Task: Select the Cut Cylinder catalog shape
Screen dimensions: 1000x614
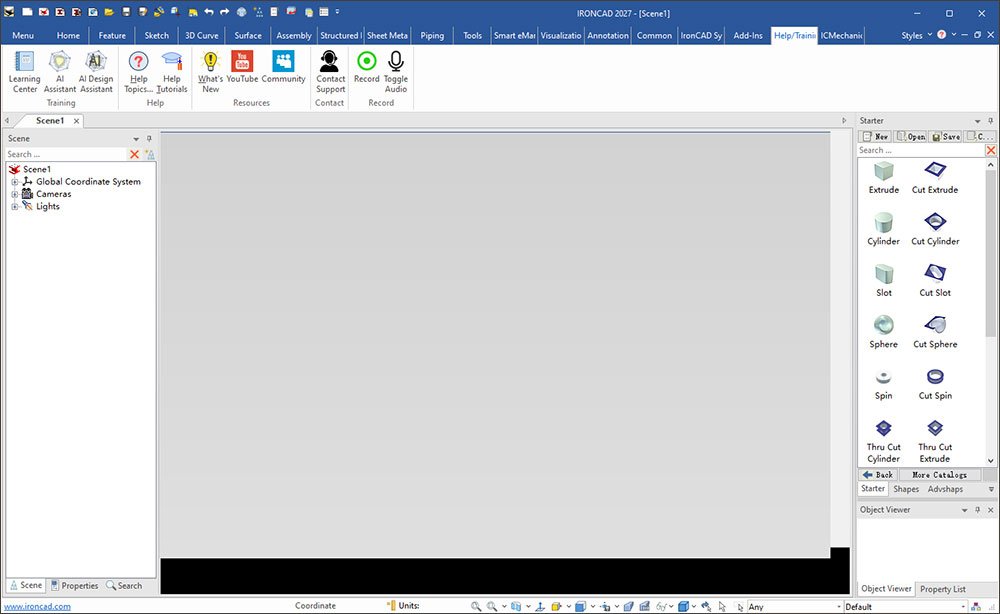Action: point(935,229)
